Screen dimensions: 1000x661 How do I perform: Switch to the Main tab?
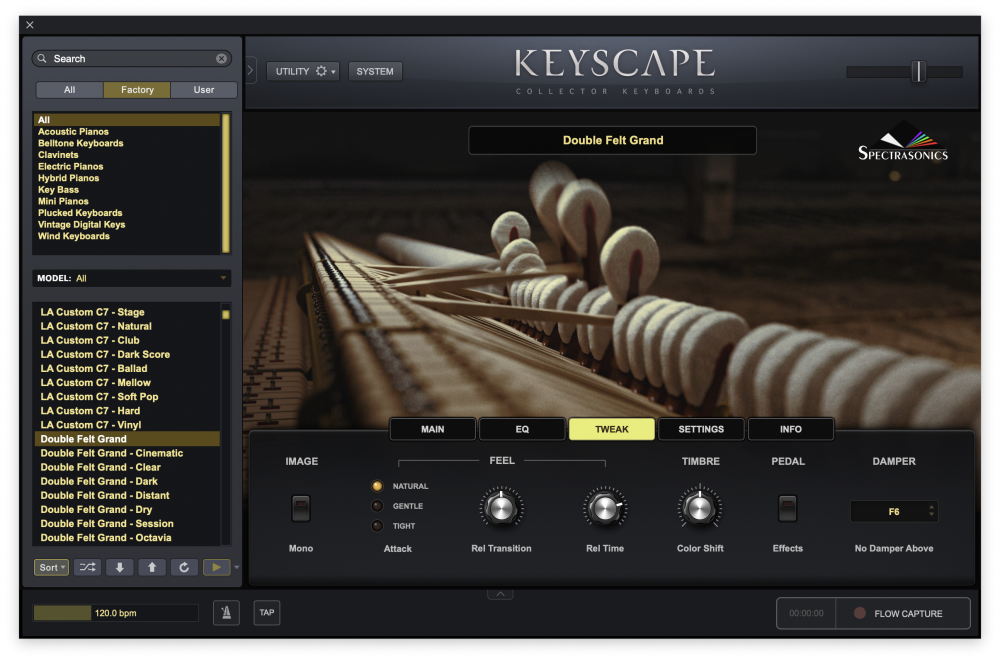[432, 429]
